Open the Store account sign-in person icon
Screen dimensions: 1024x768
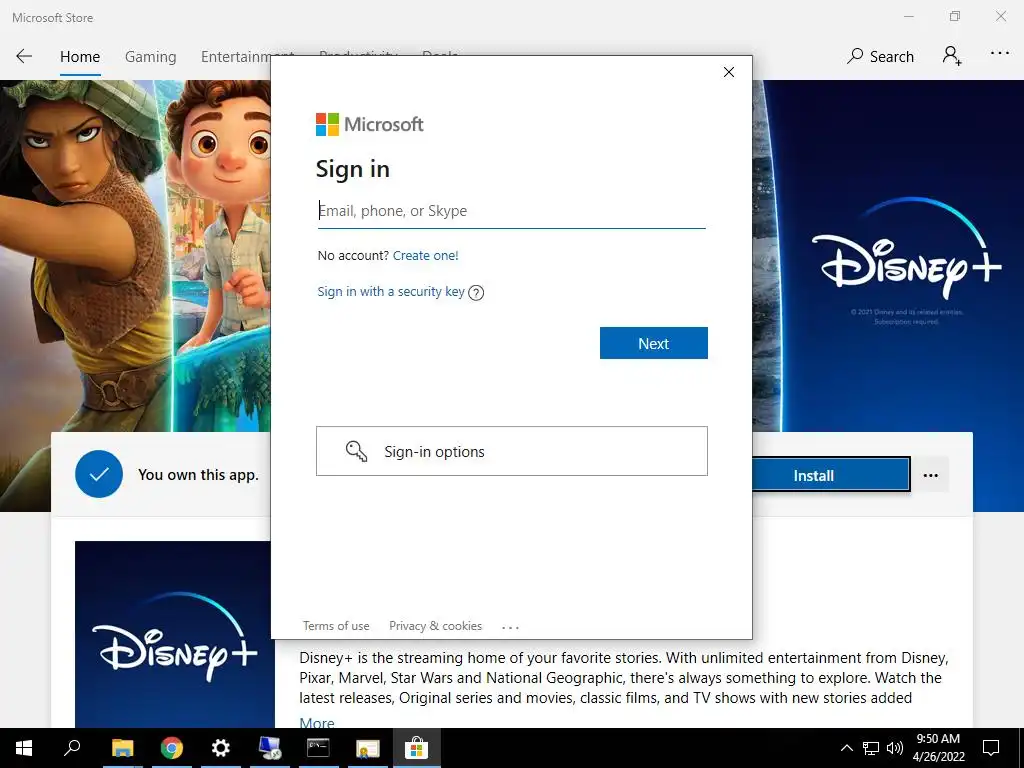click(952, 56)
